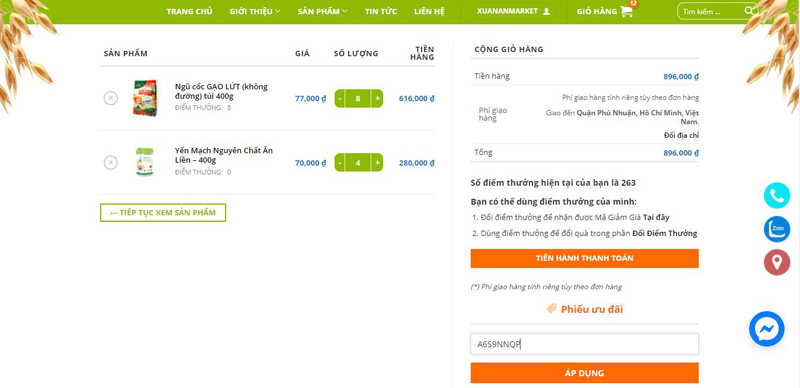Open the map location pin icon
The image size is (800, 388).
[777, 262]
